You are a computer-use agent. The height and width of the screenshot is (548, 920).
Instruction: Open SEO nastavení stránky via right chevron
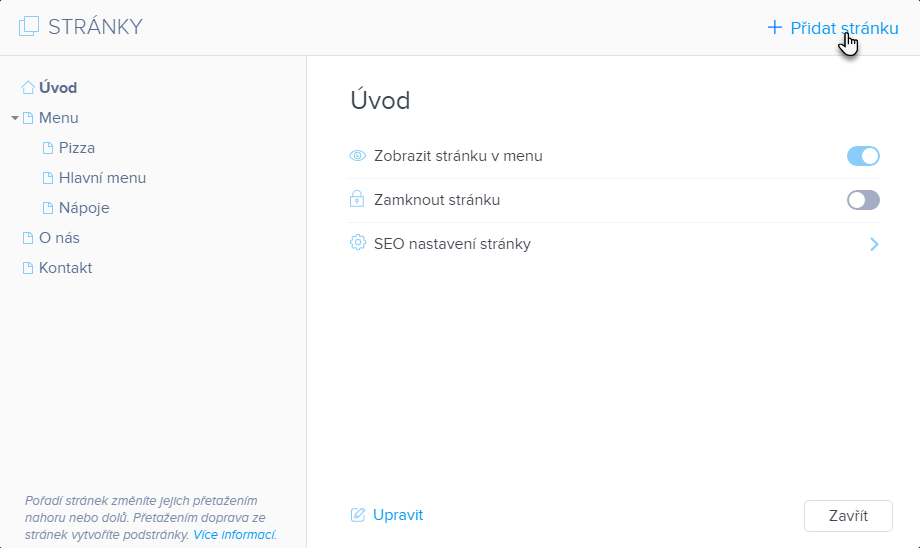[x=874, y=244]
